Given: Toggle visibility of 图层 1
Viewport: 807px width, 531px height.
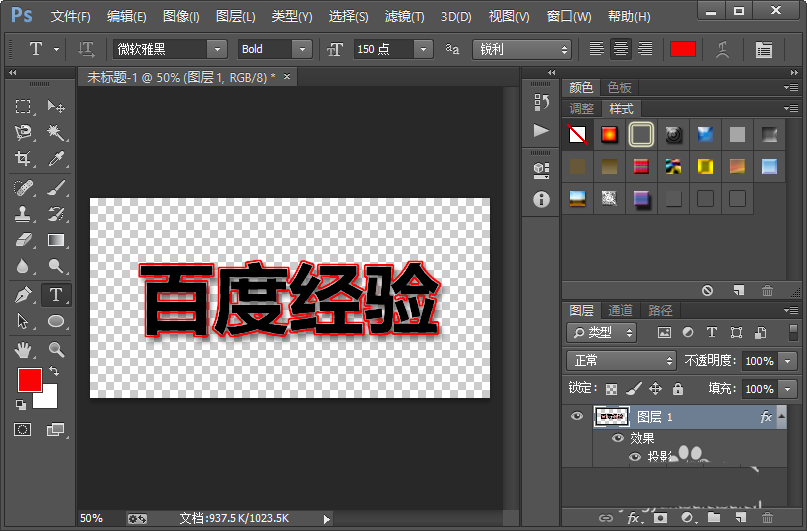Looking at the screenshot, I should [577, 416].
